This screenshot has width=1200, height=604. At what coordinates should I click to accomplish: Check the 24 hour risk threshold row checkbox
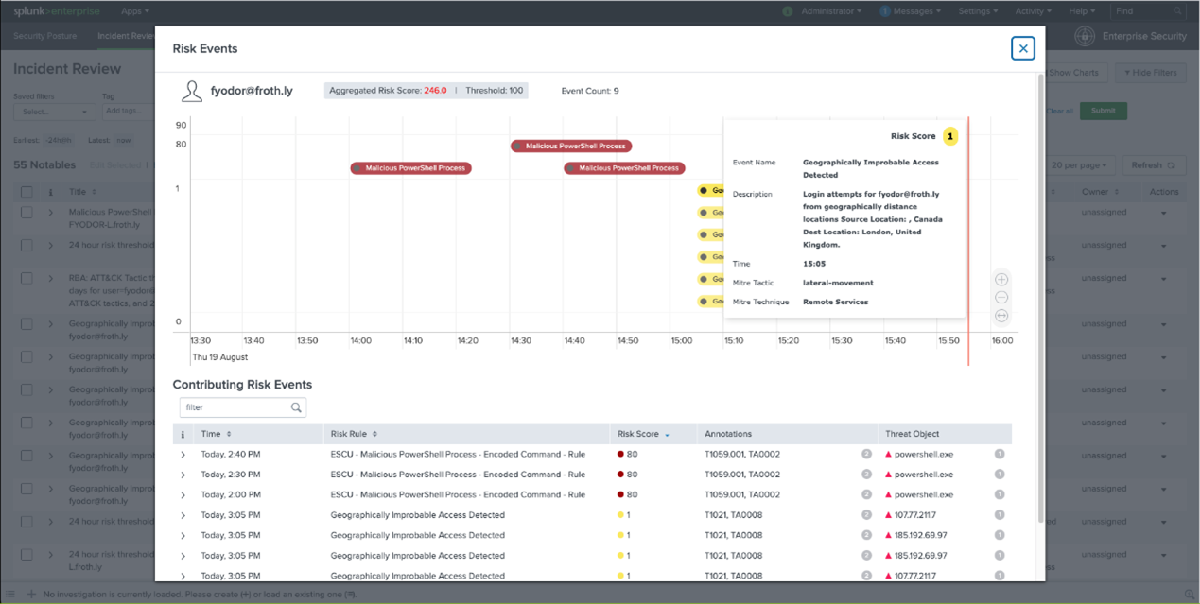coord(28,246)
